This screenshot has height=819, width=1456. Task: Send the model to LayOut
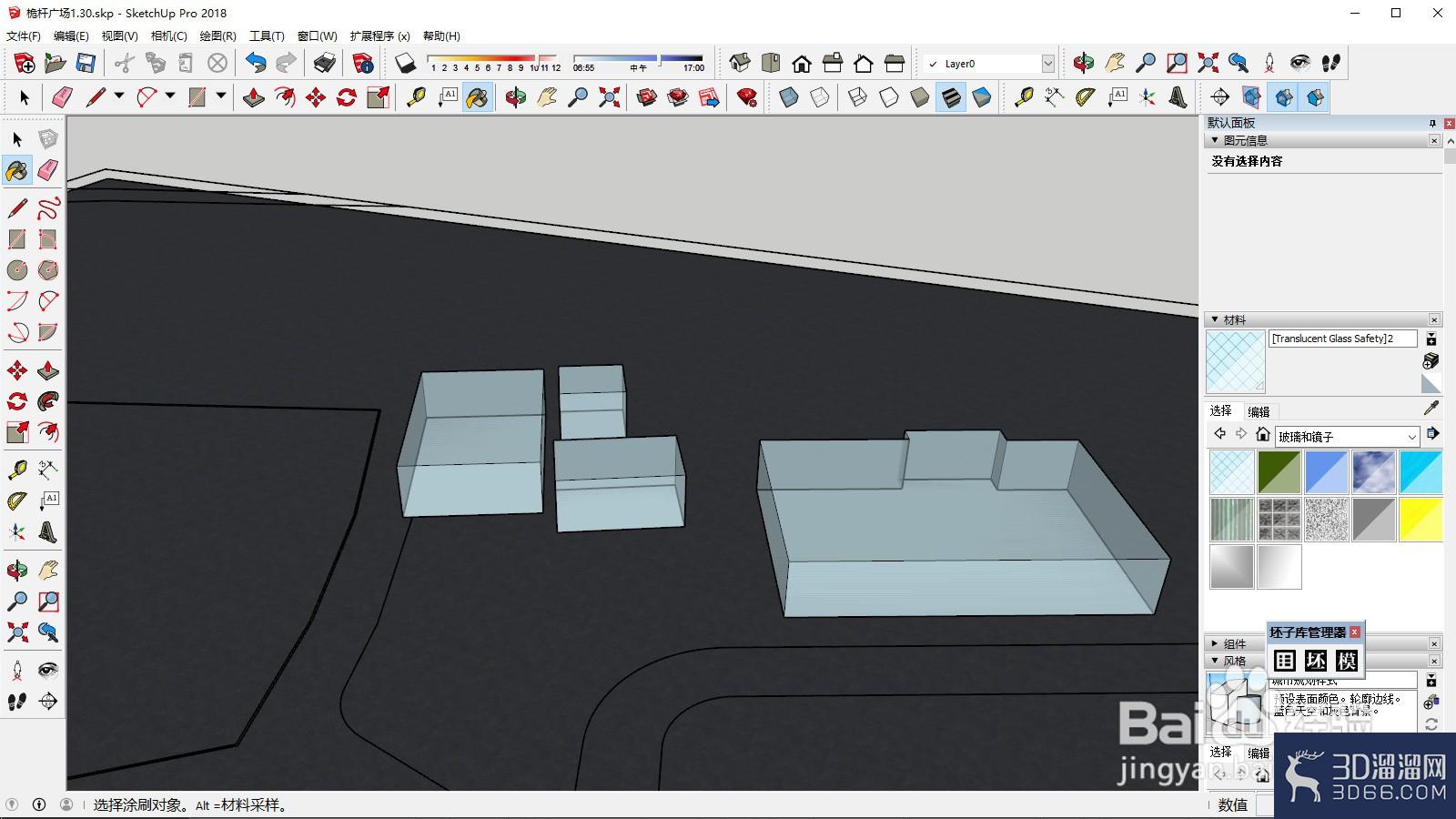point(709,96)
